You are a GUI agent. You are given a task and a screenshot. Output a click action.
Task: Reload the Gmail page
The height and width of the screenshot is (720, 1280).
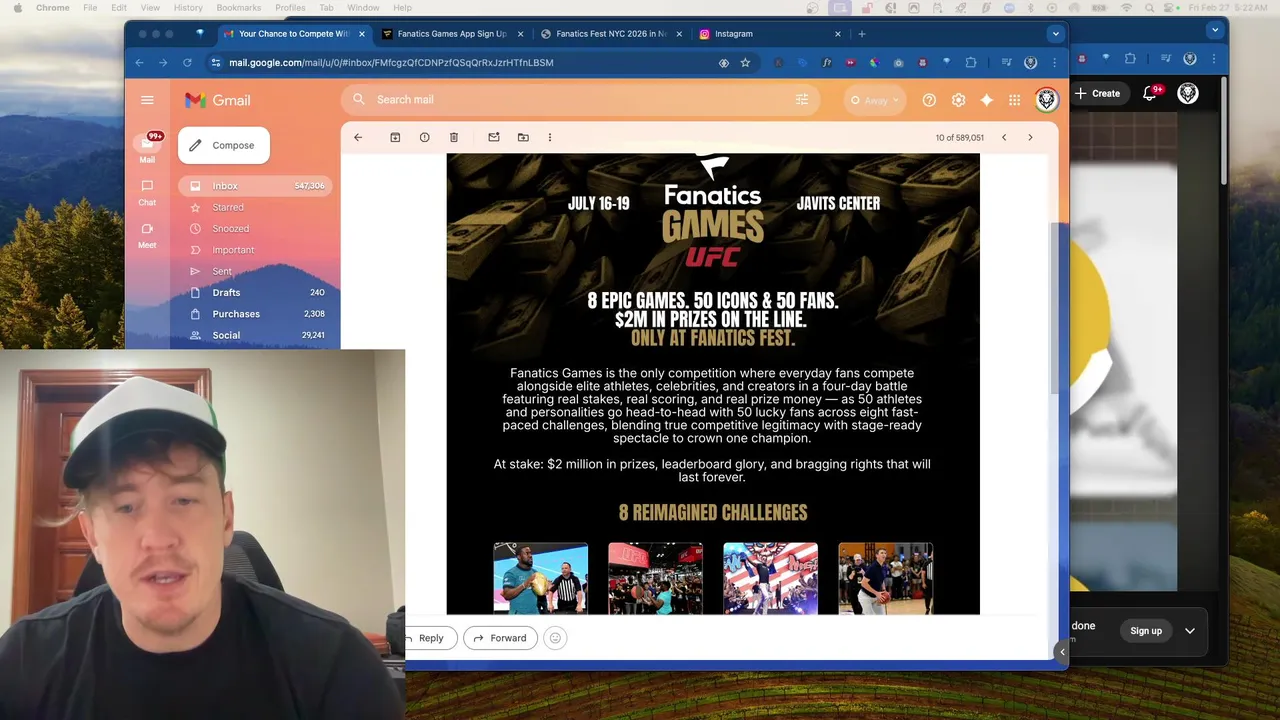[x=187, y=62]
